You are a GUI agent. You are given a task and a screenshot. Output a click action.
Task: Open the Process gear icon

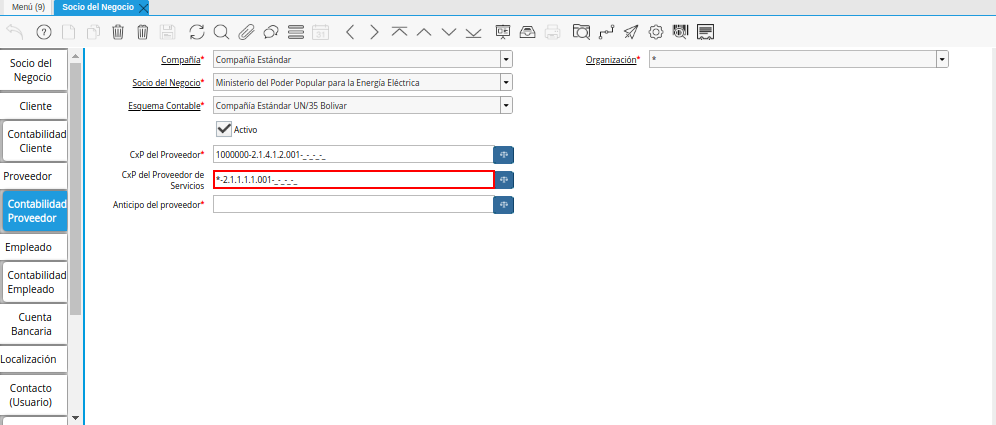[656, 32]
